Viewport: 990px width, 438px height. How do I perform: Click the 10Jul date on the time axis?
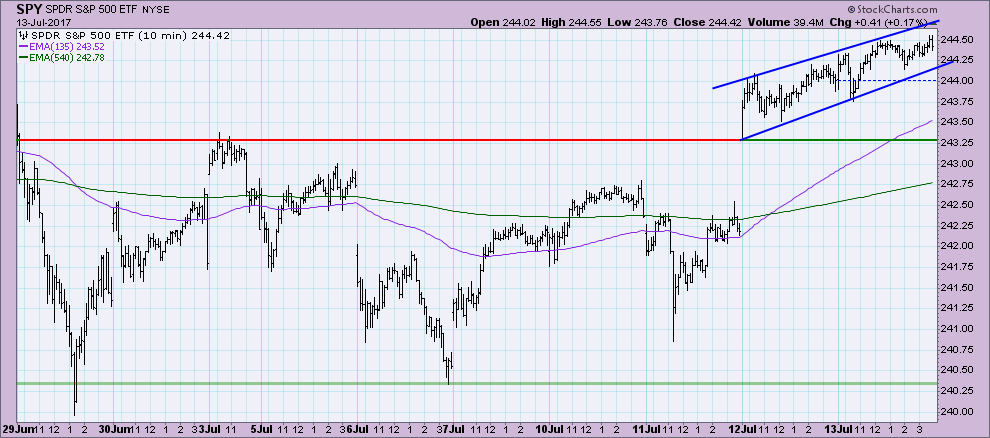coord(551,427)
